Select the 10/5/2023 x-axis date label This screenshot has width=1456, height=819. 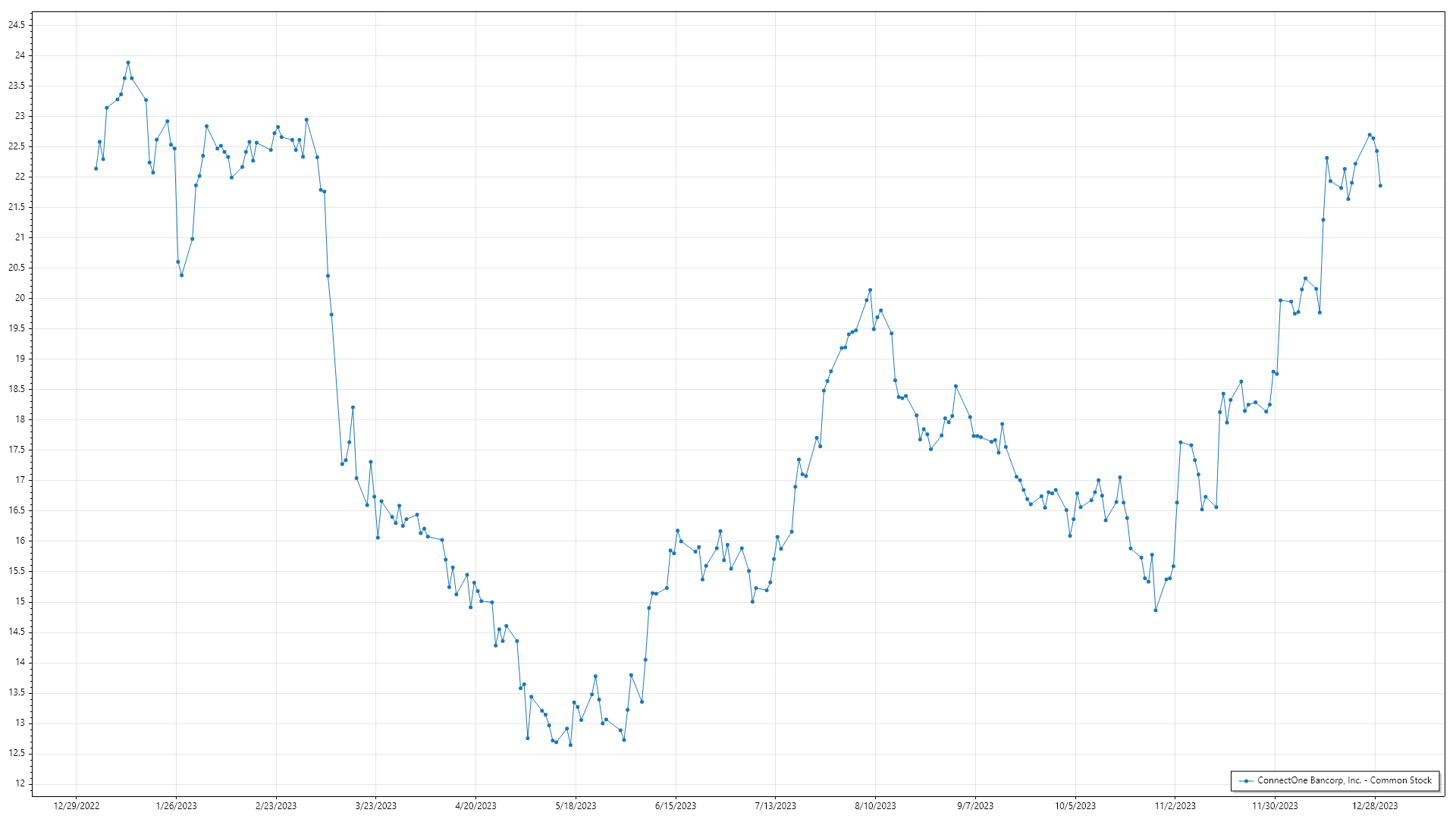point(1075,806)
